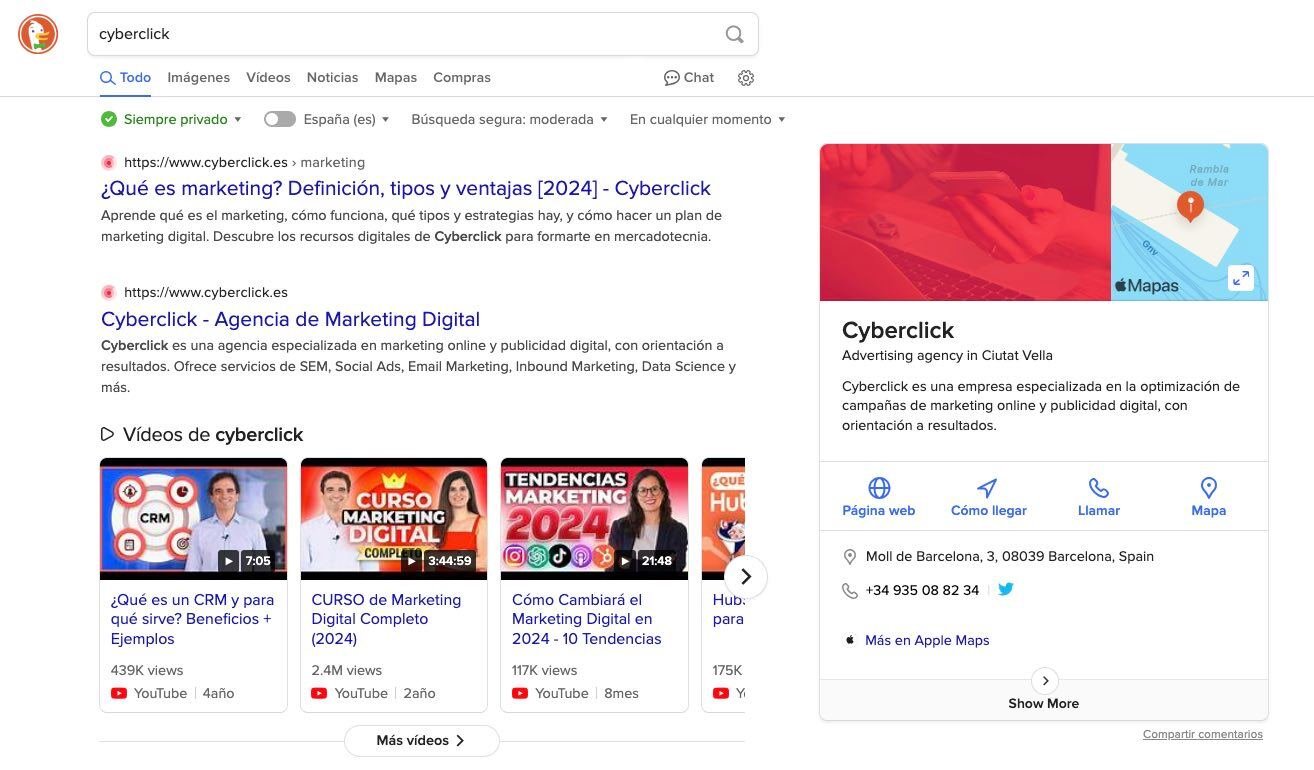1314x770 pixels.
Task: Click the favicon of second cyberclick.es result
Action: click(x=108, y=292)
